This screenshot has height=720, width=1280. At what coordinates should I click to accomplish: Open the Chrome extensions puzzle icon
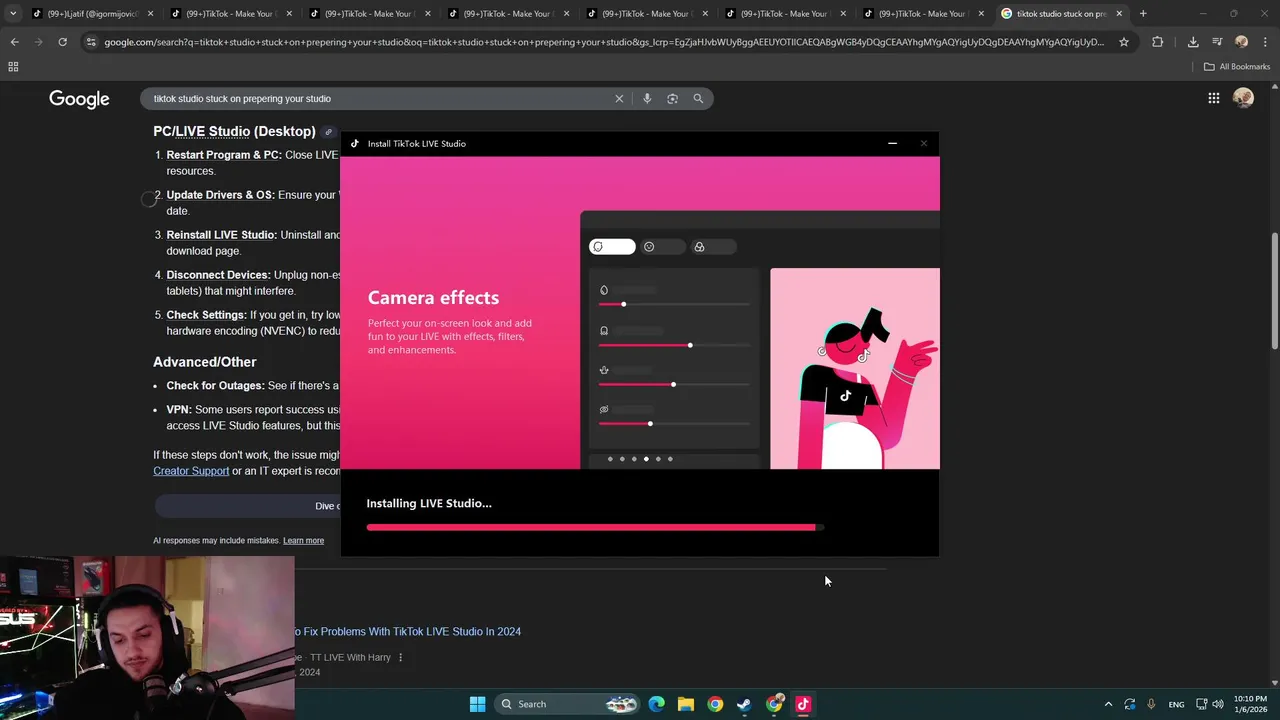(x=1158, y=42)
